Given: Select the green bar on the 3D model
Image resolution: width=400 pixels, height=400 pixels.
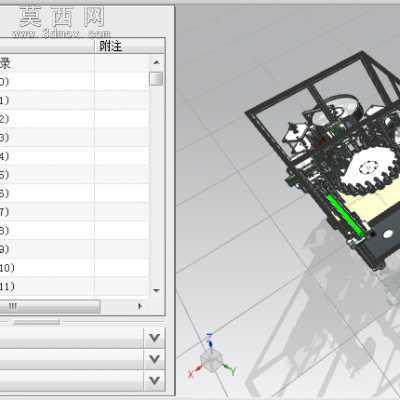Looking at the screenshot, I should pyautogui.click(x=346, y=216).
